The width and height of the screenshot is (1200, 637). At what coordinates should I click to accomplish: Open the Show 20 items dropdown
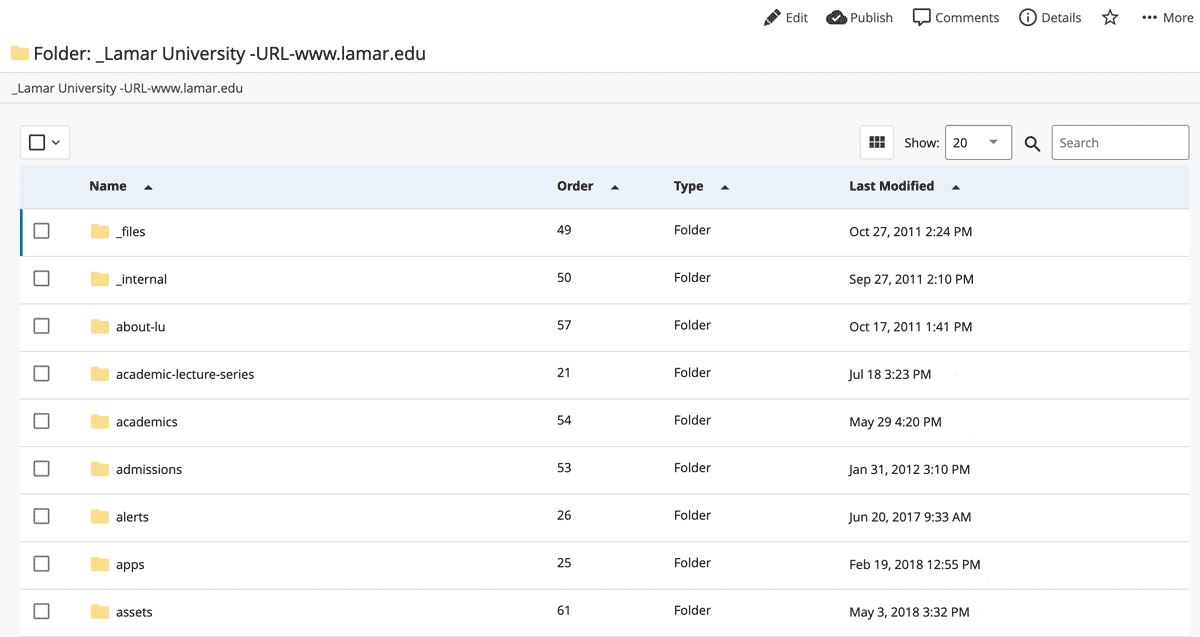click(x=977, y=143)
